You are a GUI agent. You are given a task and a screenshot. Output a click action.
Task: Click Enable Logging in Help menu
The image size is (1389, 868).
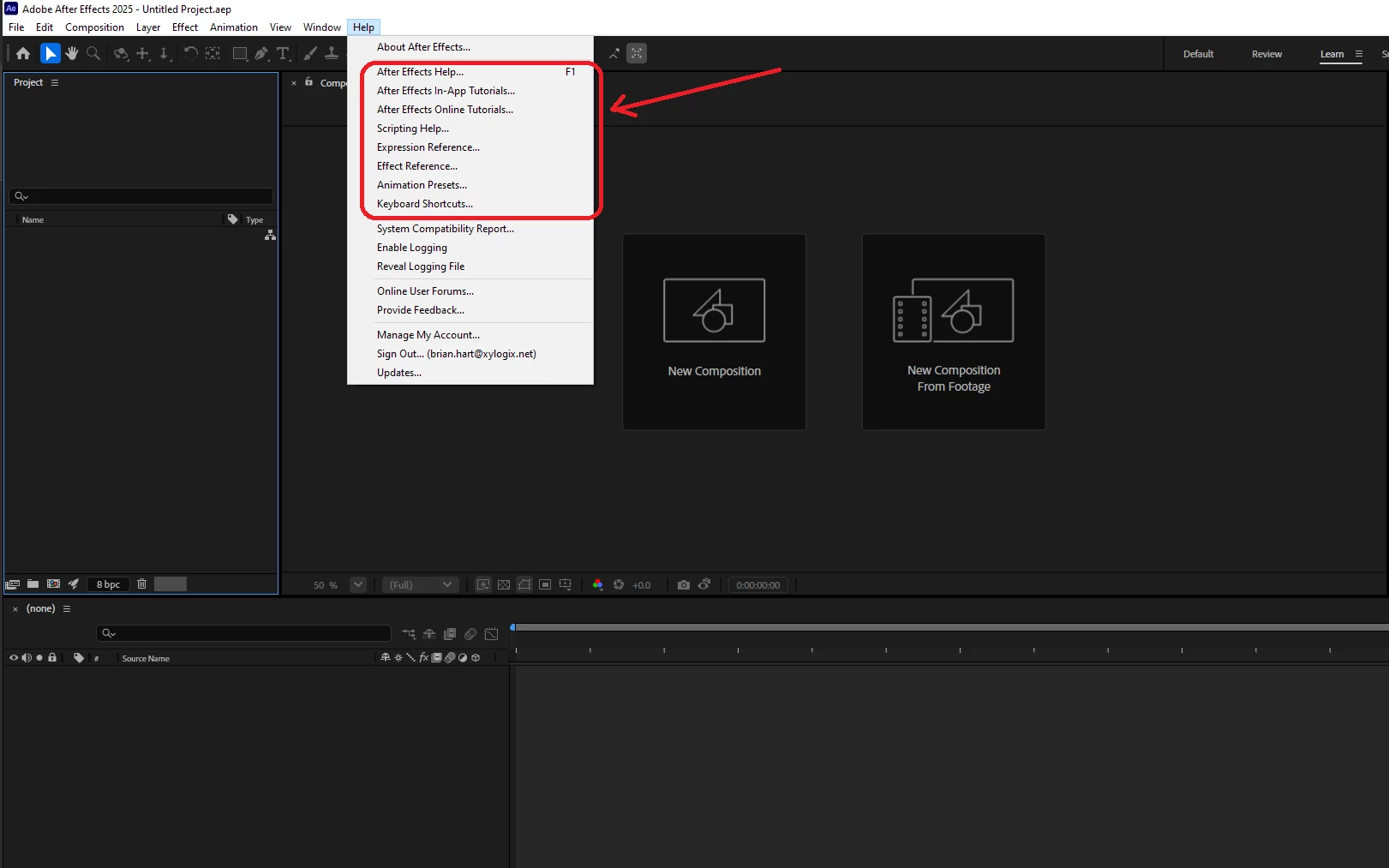(470, 248)
